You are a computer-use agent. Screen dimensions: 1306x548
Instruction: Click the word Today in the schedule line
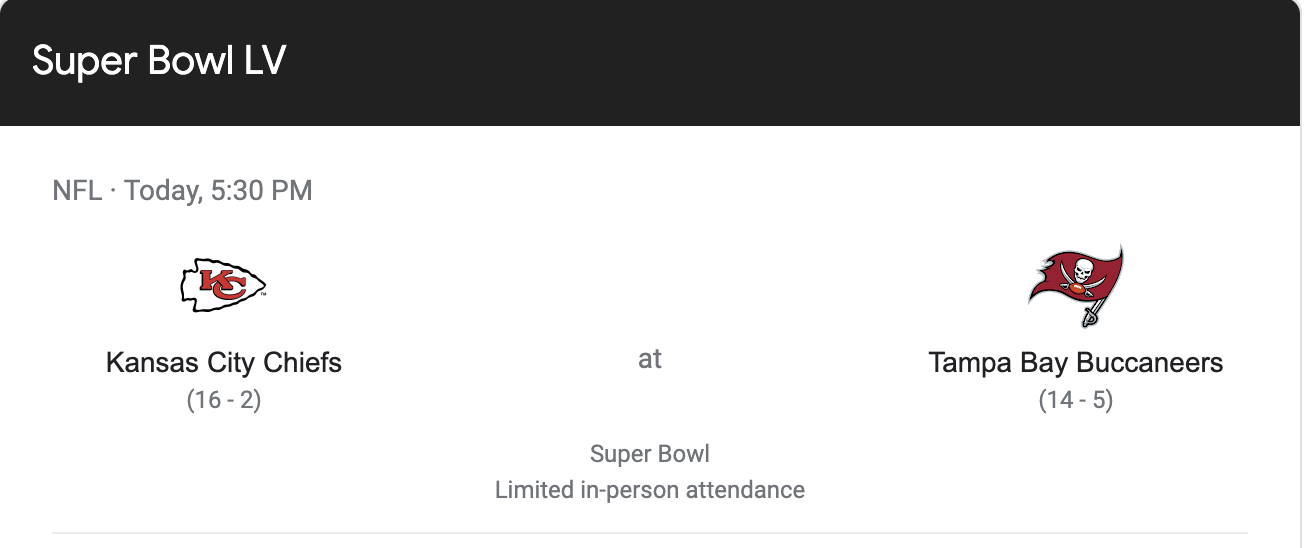160,190
